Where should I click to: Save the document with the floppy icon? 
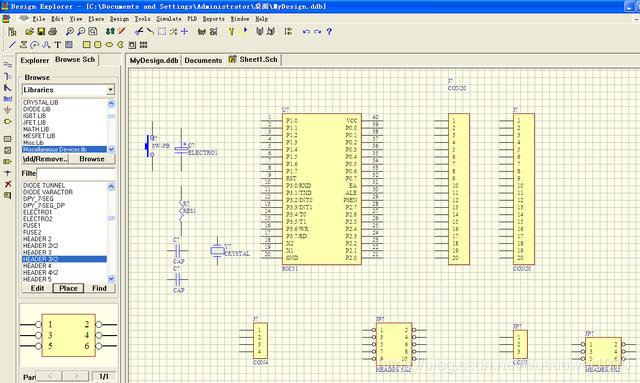pos(41,31)
